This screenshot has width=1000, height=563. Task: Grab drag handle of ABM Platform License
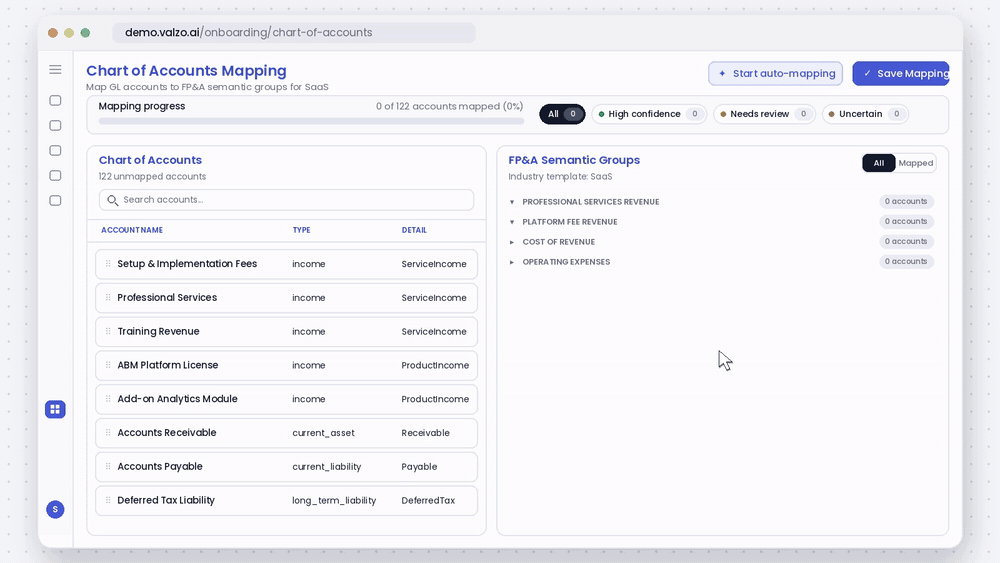pos(108,365)
